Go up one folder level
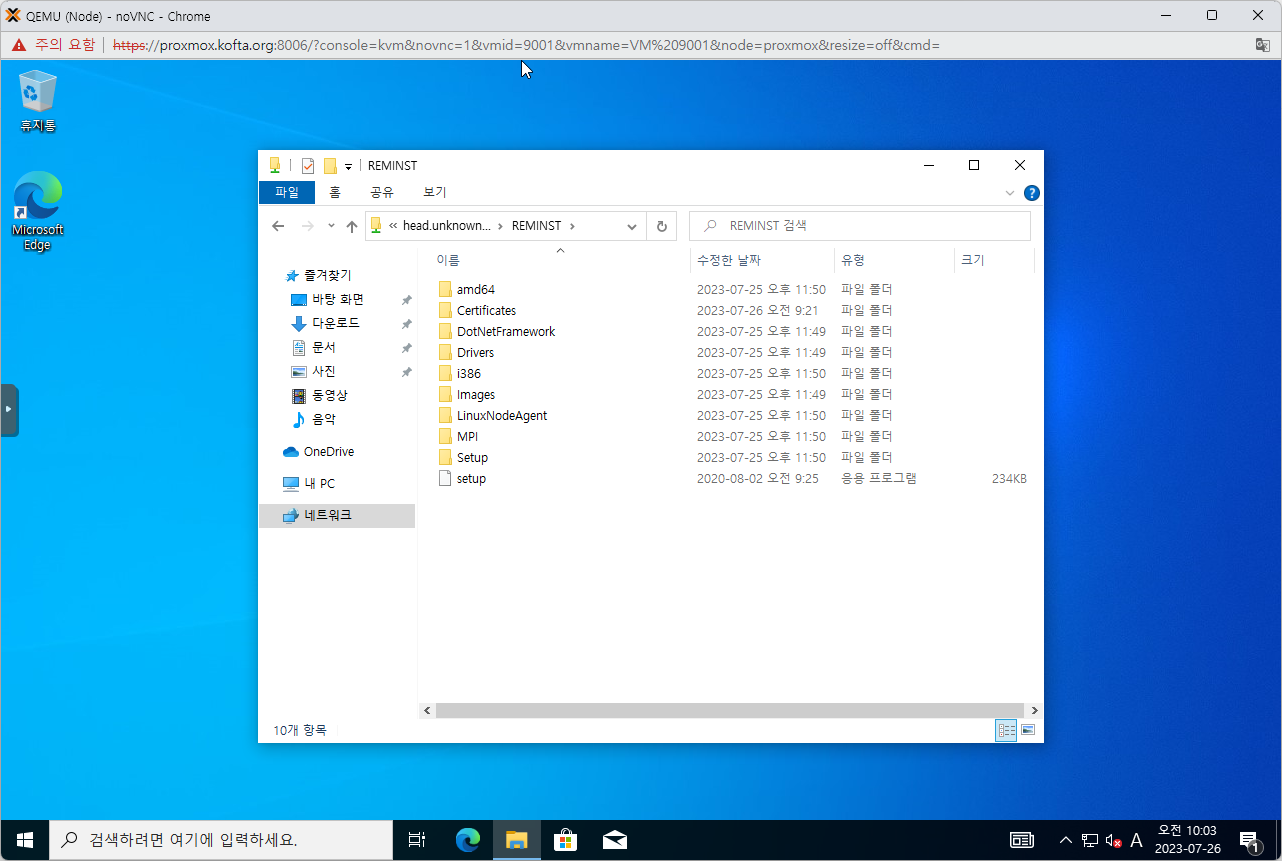Image resolution: width=1282 pixels, height=861 pixels. 352,226
